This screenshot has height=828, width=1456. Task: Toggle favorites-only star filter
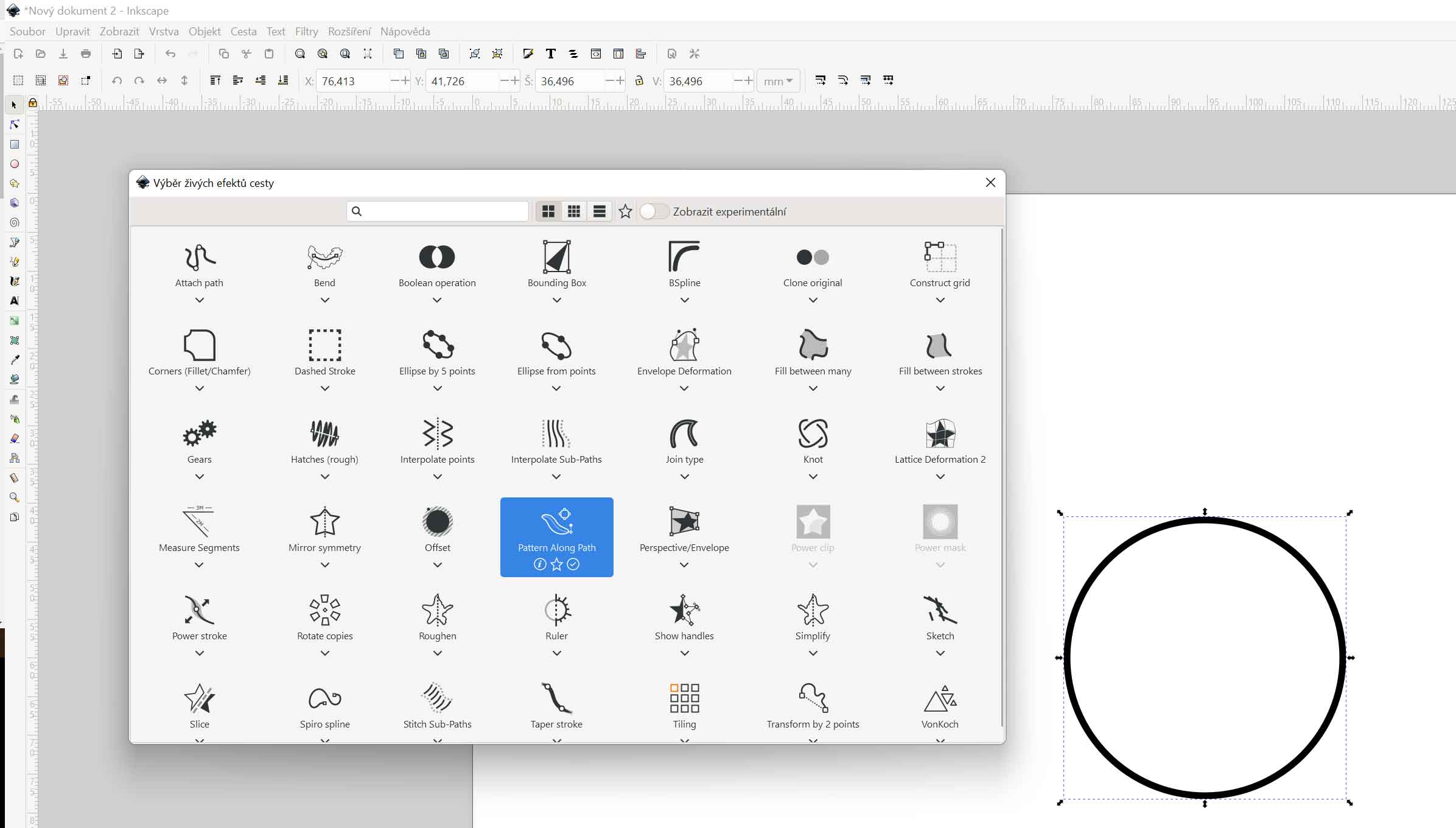(x=625, y=211)
